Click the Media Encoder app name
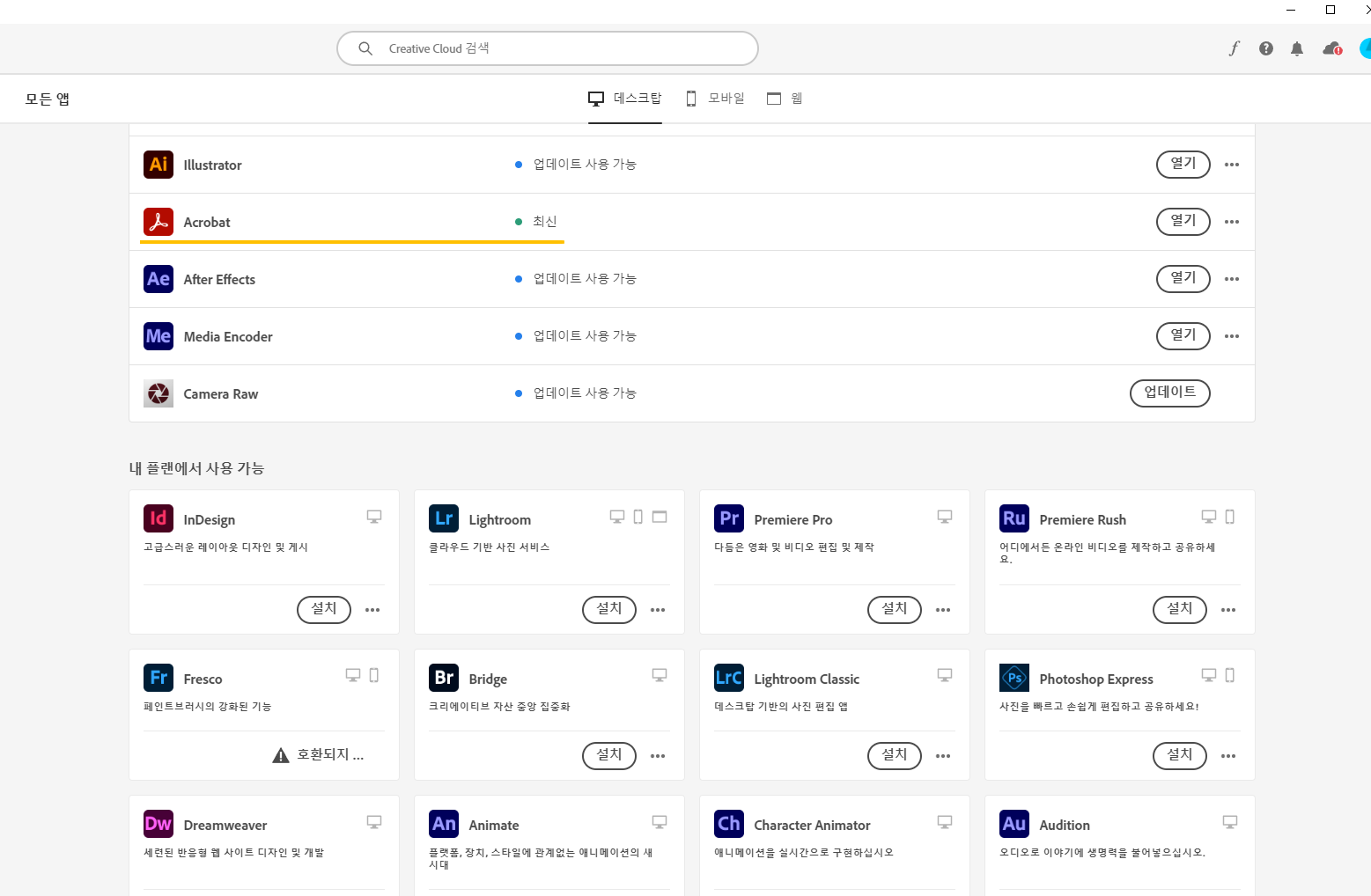 228,337
